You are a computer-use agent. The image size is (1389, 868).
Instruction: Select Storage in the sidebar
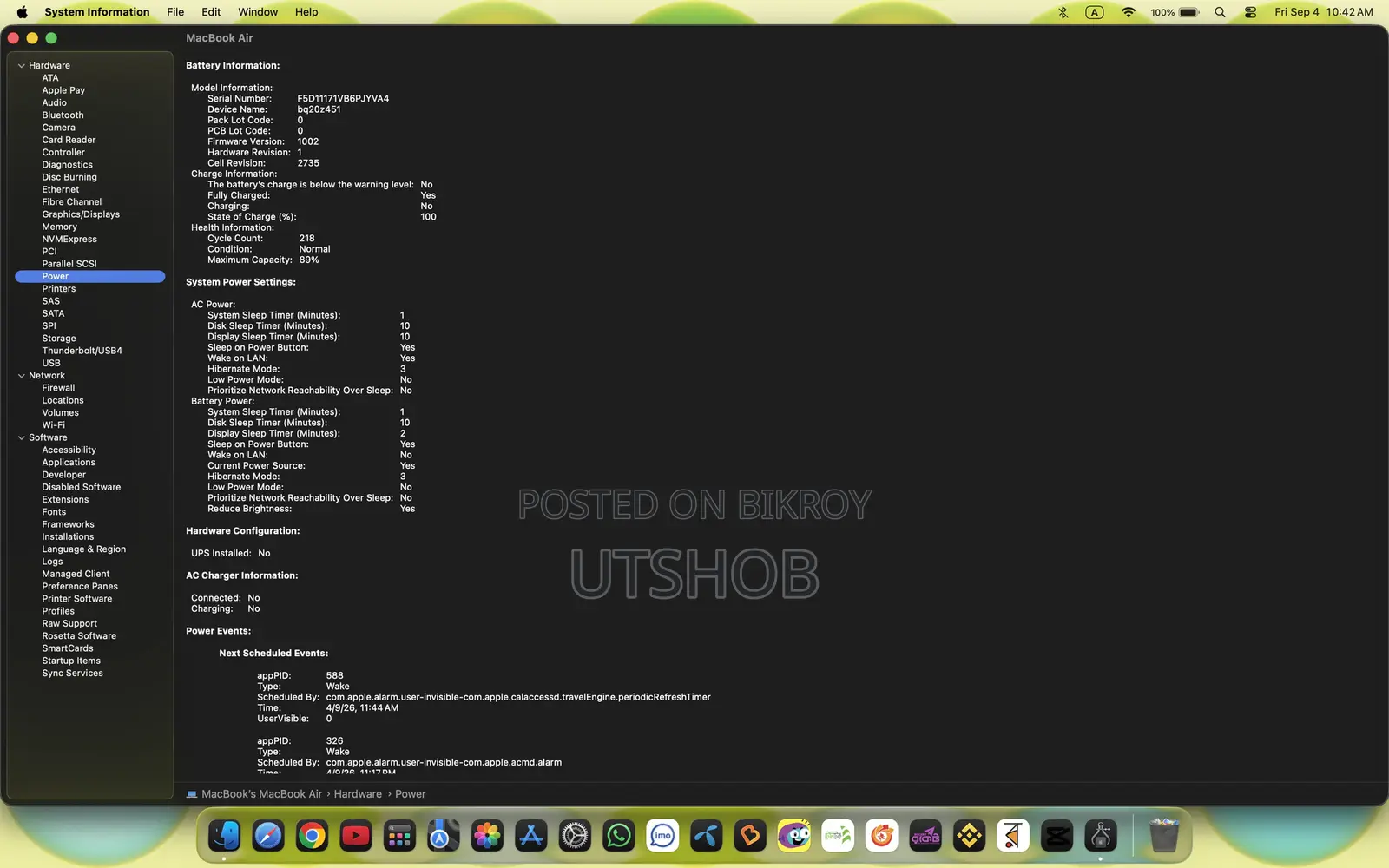coord(59,339)
